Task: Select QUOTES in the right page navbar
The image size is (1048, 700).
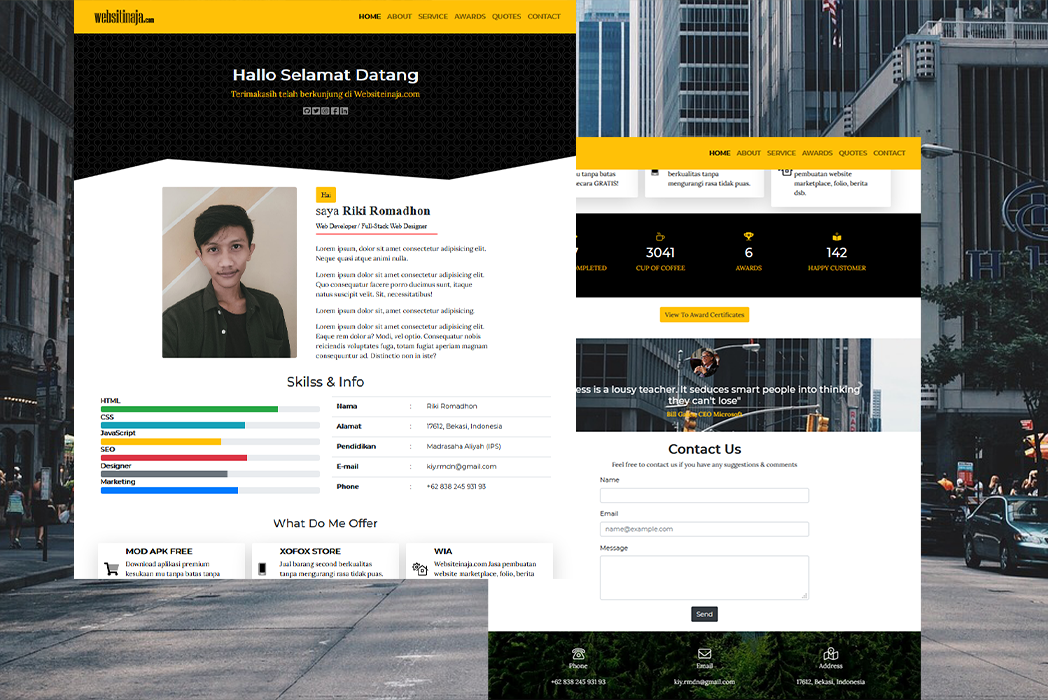Action: point(853,153)
